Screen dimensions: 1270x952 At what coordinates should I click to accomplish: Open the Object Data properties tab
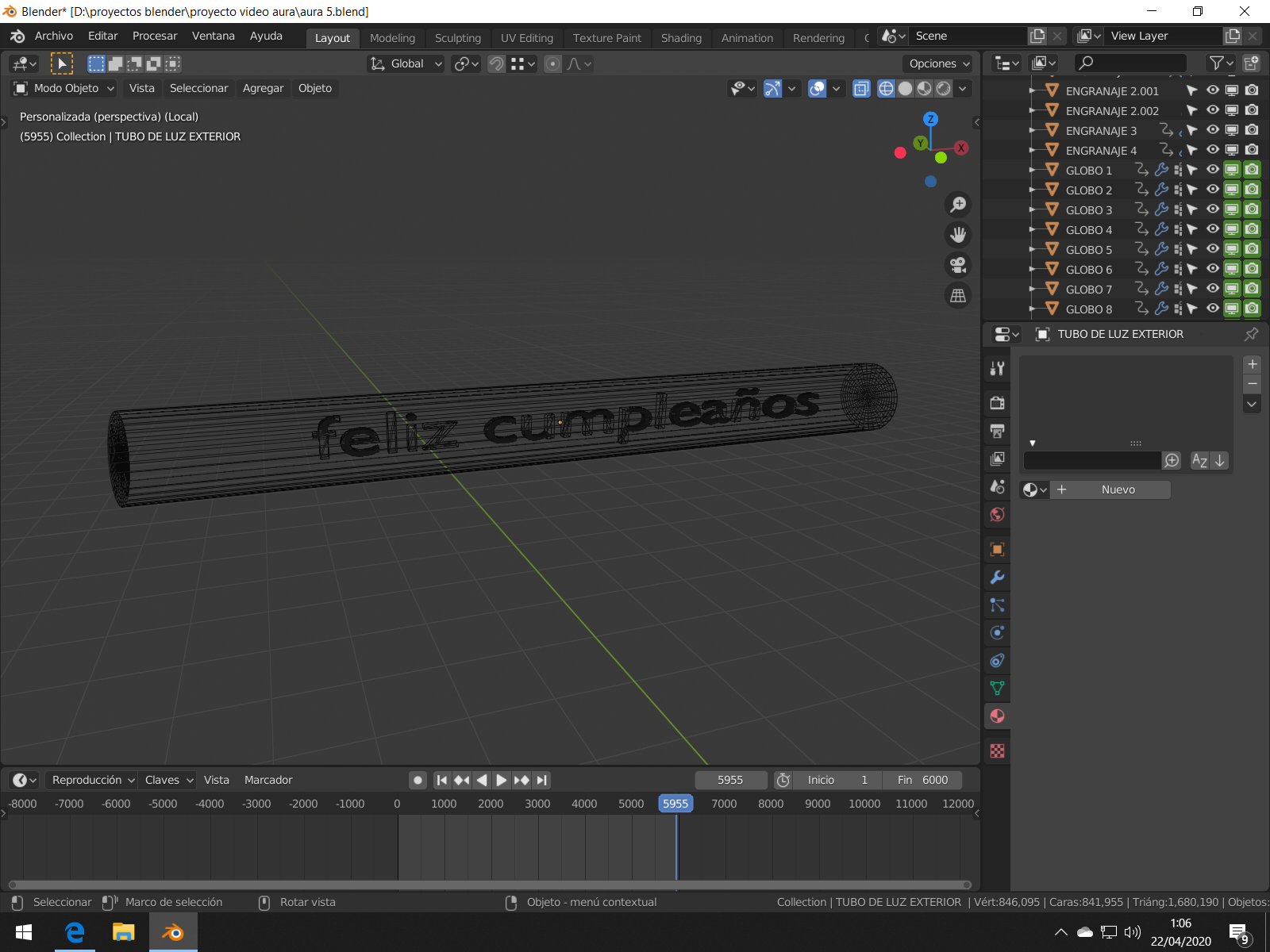[998, 688]
